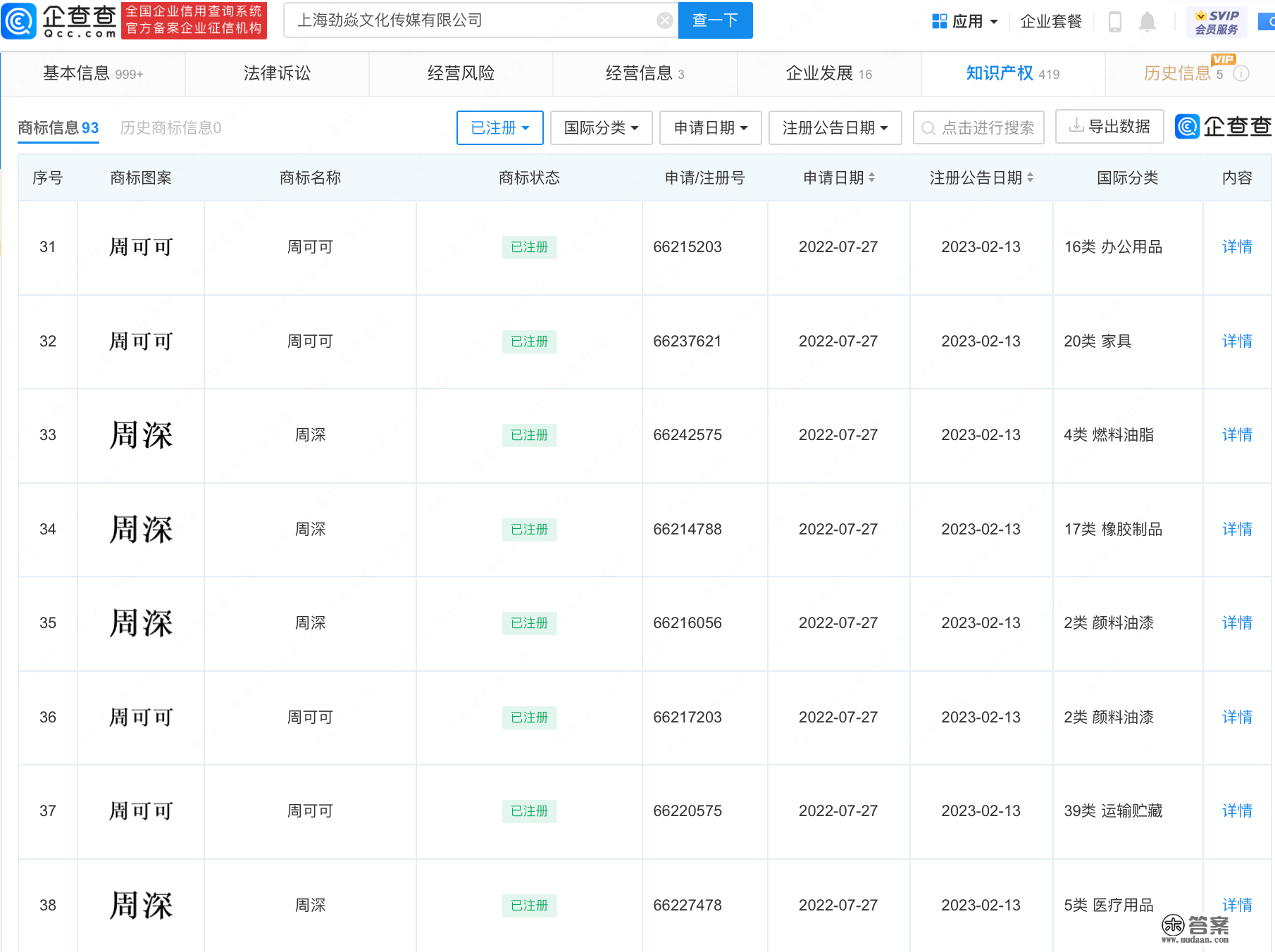Click the 周可可 trademark image in row 36
Viewport: 1275px width, 952px height.
click(141, 718)
